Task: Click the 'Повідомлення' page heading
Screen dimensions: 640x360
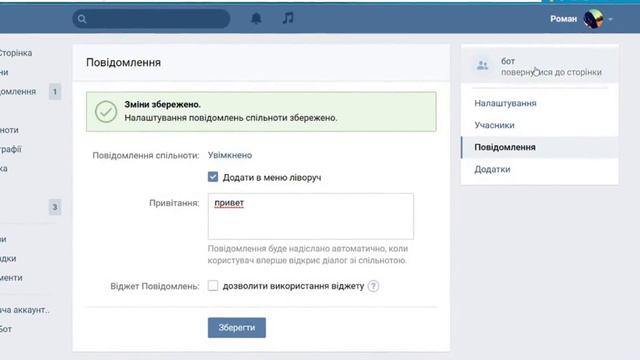Action: click(x=123, y=63)
